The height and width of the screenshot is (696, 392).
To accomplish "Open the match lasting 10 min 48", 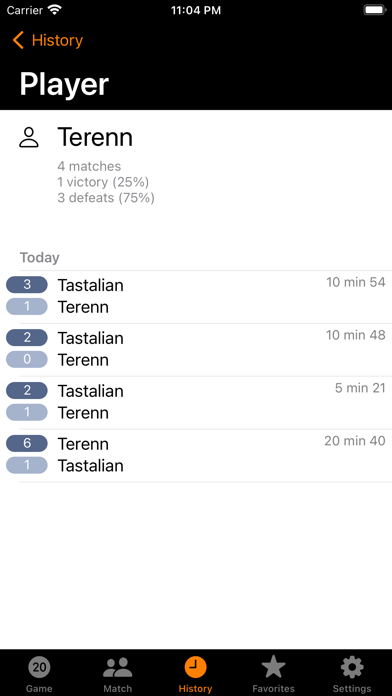I will (x=196, y=349).
